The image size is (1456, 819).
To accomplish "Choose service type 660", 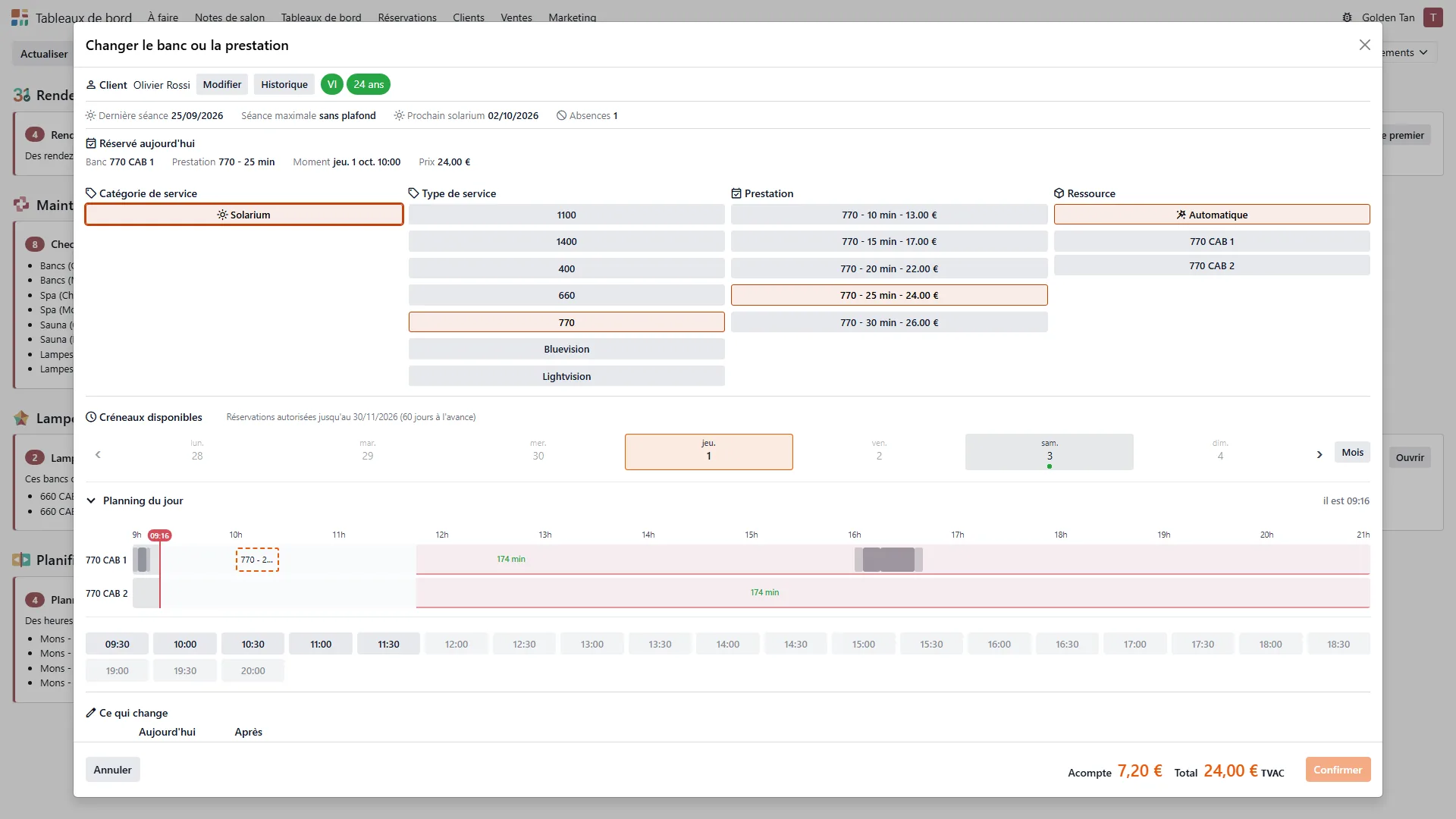I will (566, 295).
